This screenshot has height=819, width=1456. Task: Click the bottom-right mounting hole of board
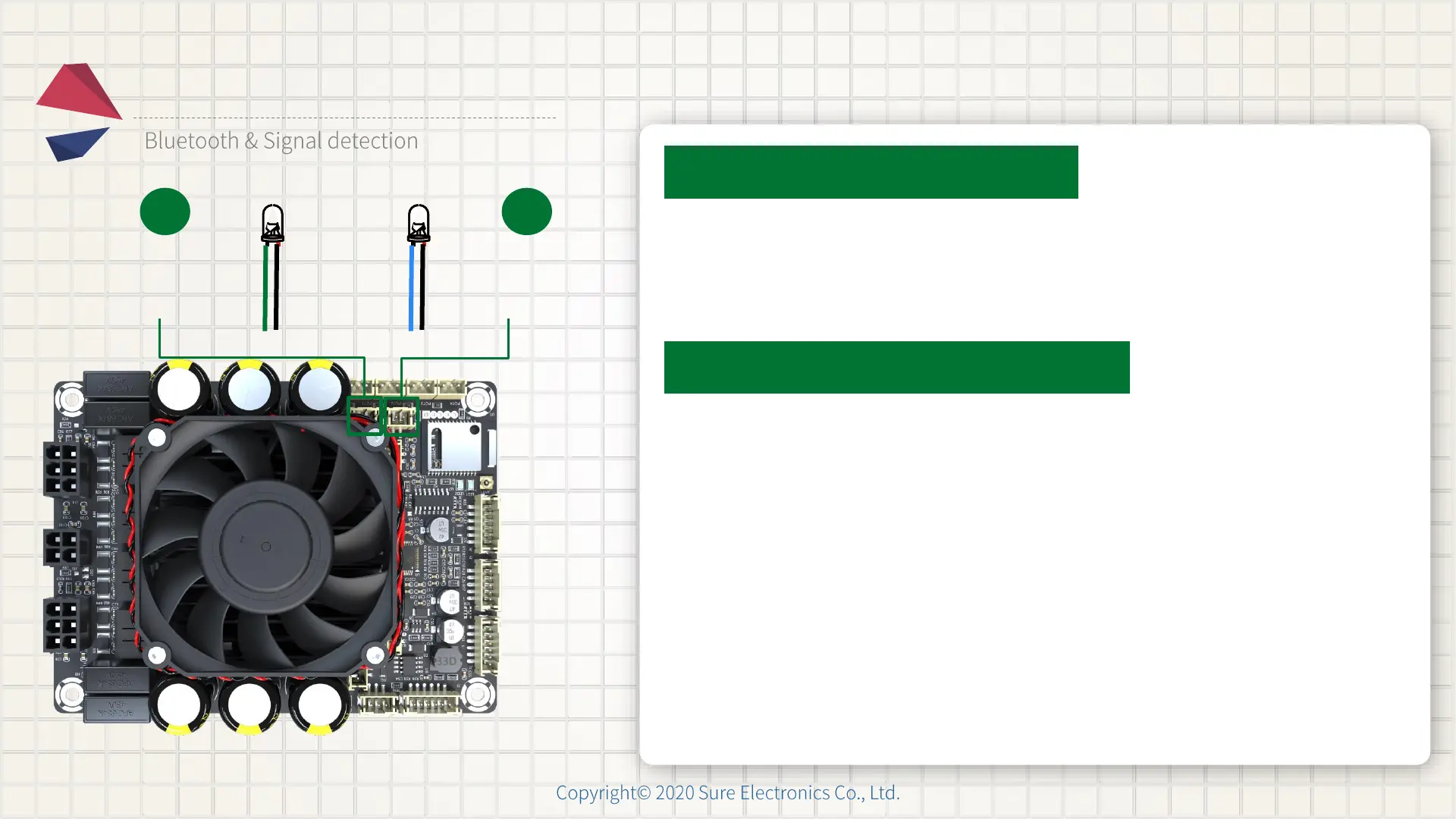[x=479, y=693]
